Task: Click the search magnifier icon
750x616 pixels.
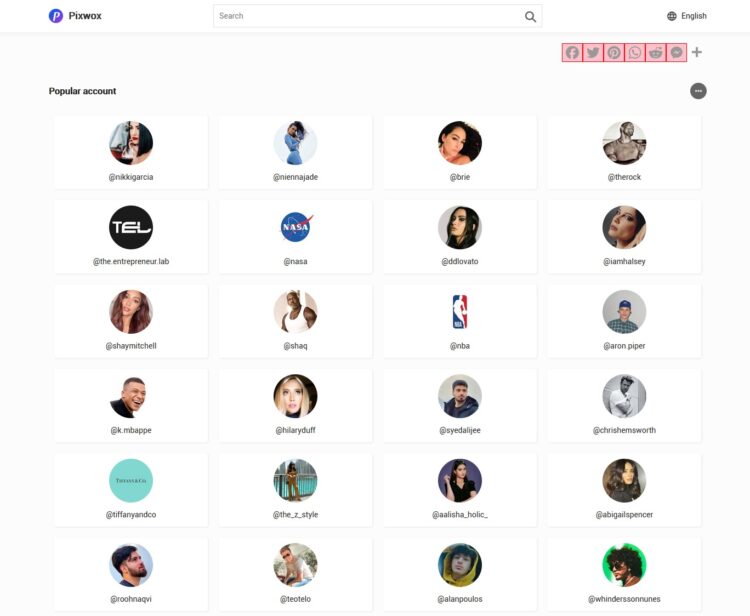Action: tap(530, 16)
